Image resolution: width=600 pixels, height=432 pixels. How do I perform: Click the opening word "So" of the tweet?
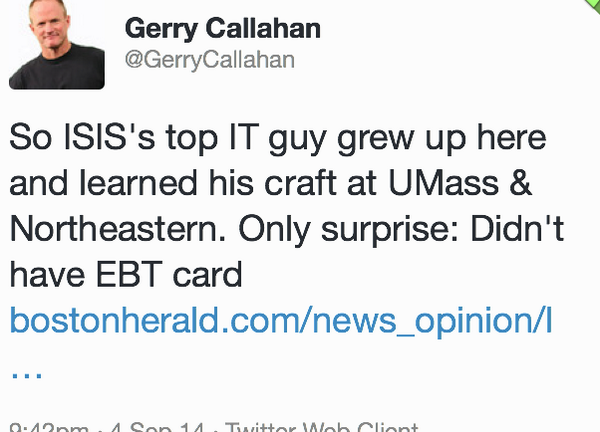coord(26,137)
